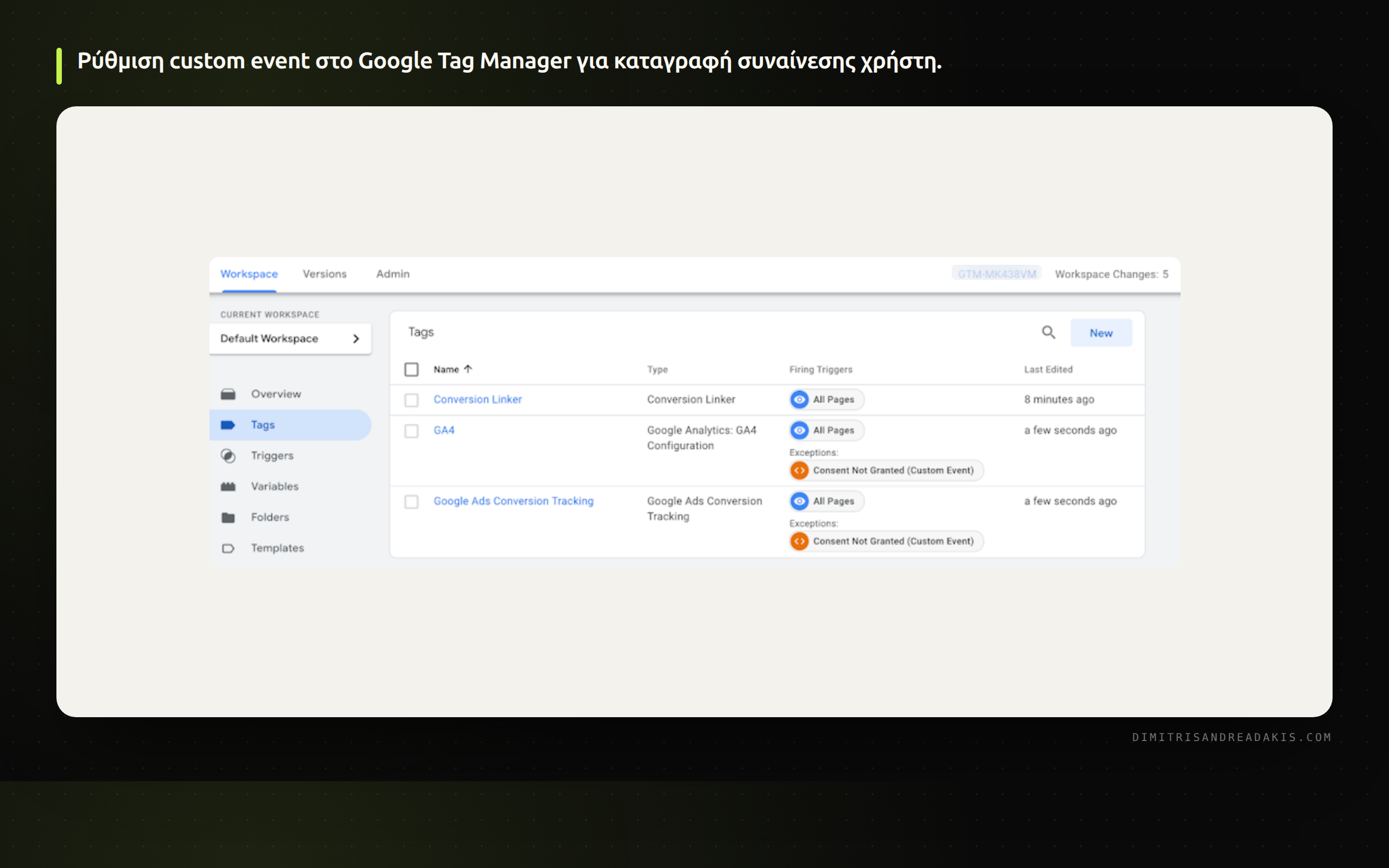1389x868 pixels.
Task: Click All Pages chip for Google Ads tag
Action: (826, 501)
